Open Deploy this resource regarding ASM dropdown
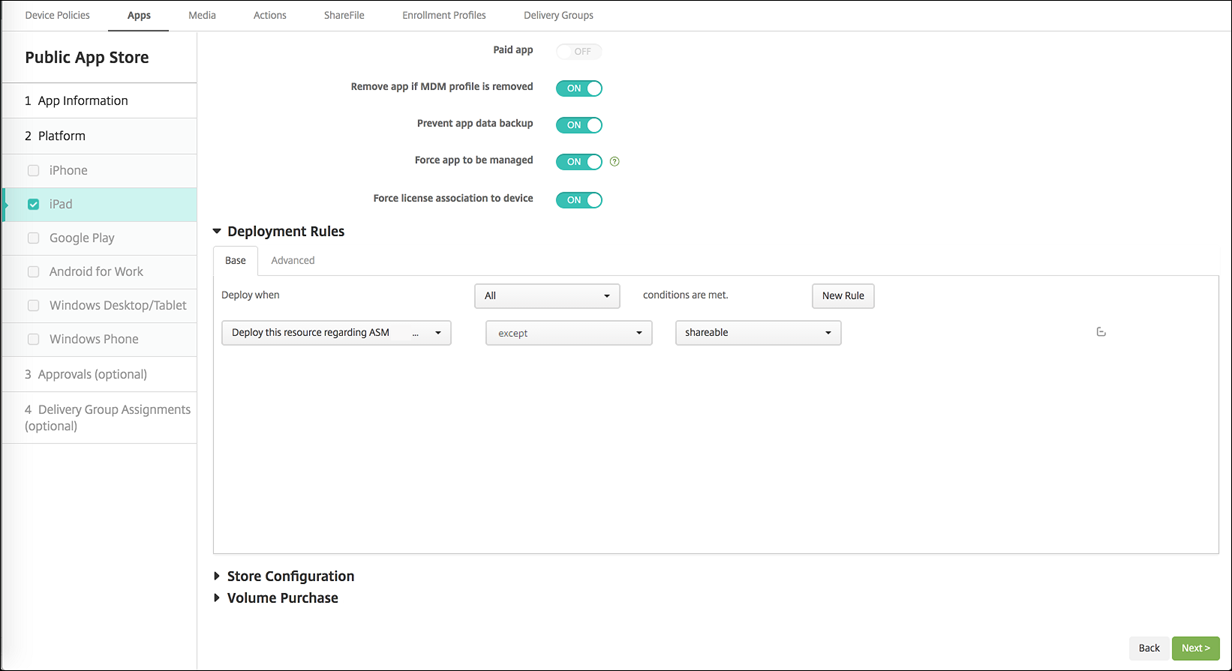 (336, 333)
